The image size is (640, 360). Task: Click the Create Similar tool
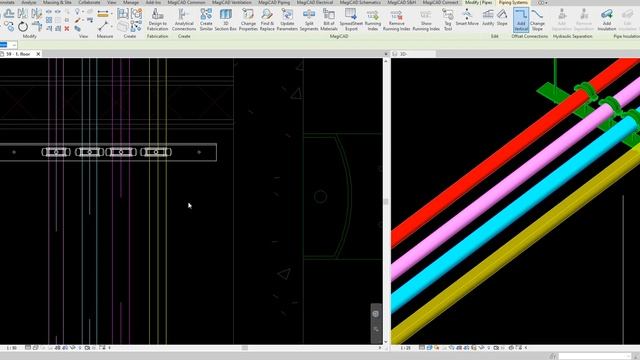click(x=206, y=20)
